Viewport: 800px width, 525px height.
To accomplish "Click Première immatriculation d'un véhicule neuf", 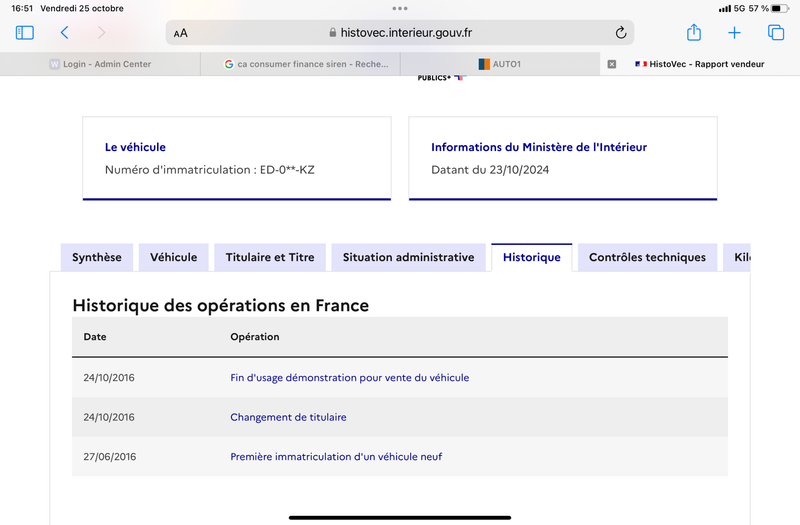I will tap(336, 457).
